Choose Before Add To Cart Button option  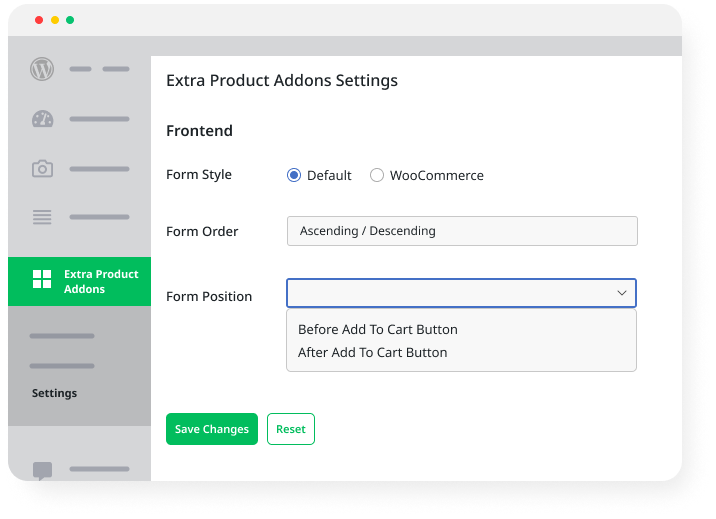pos(378,330)
